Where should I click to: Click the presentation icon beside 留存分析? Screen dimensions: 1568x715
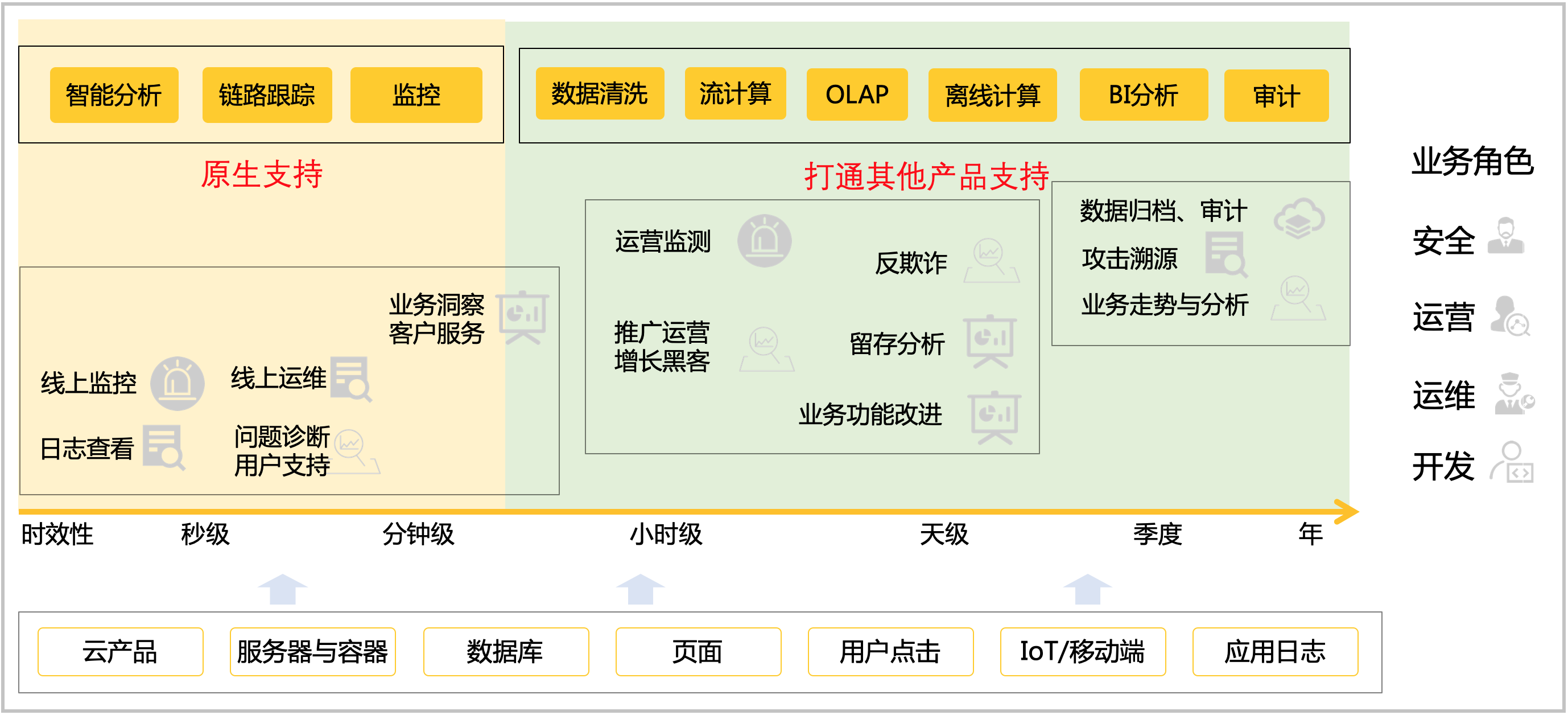pos(991,342)
